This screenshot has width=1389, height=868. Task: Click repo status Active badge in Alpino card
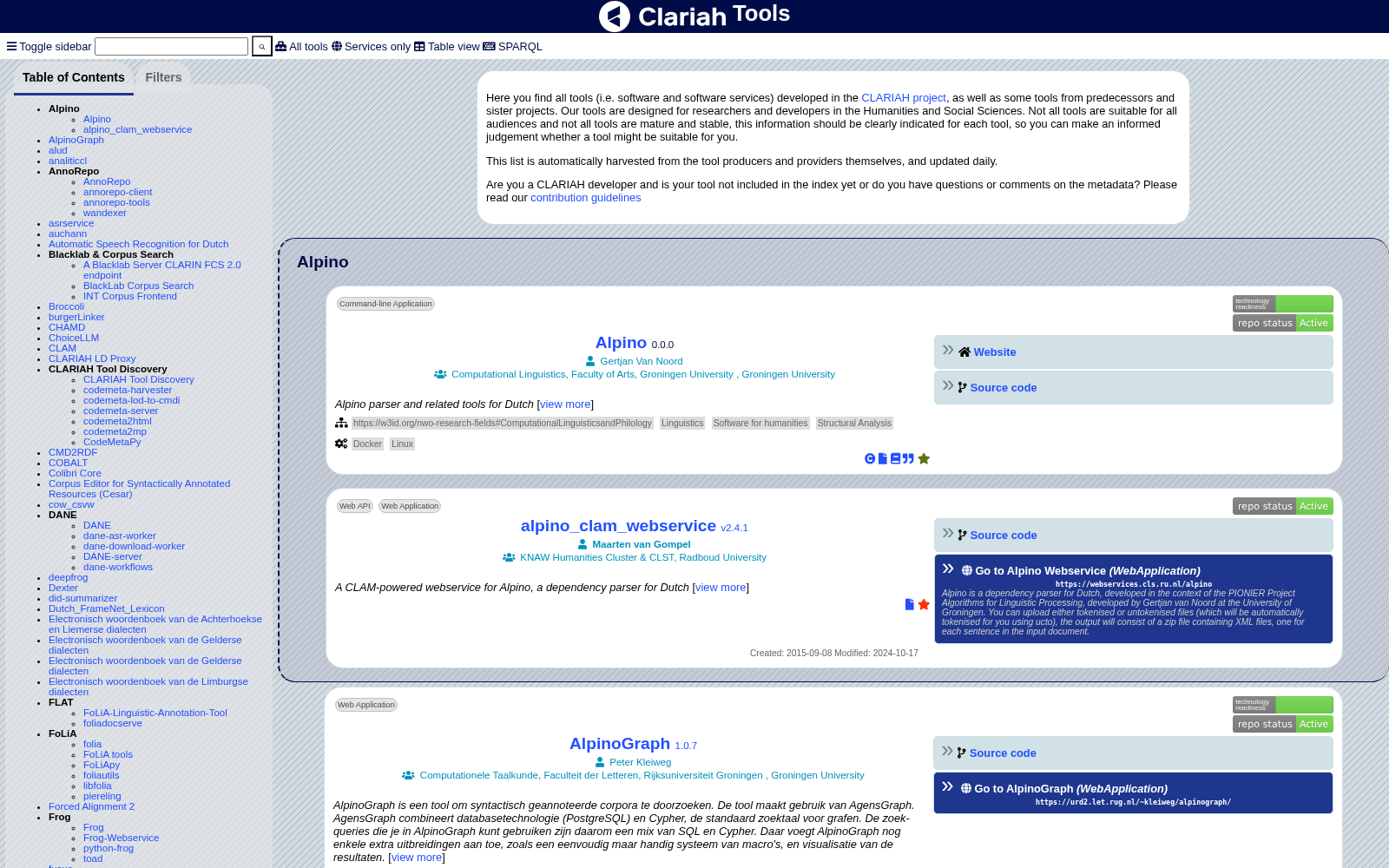pyautogui.click(x=1283, y=323)
